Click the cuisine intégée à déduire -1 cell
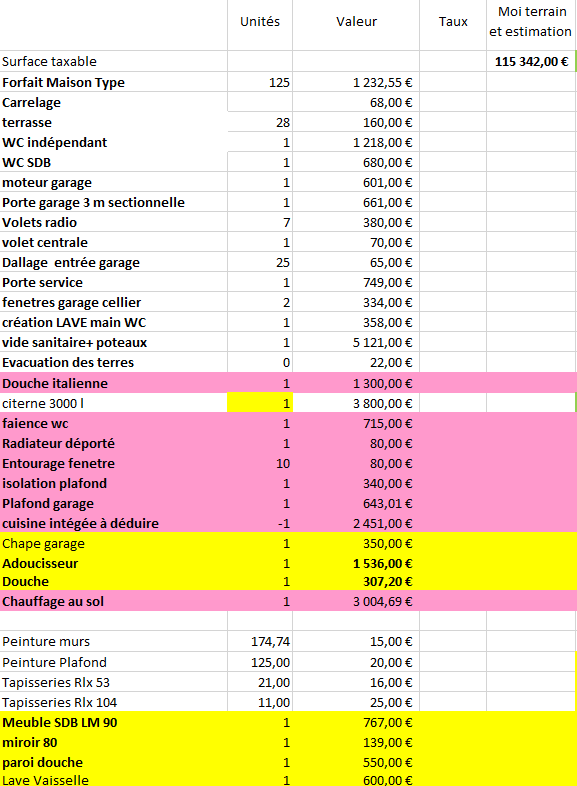577x786 pixels. pos(260,523)
